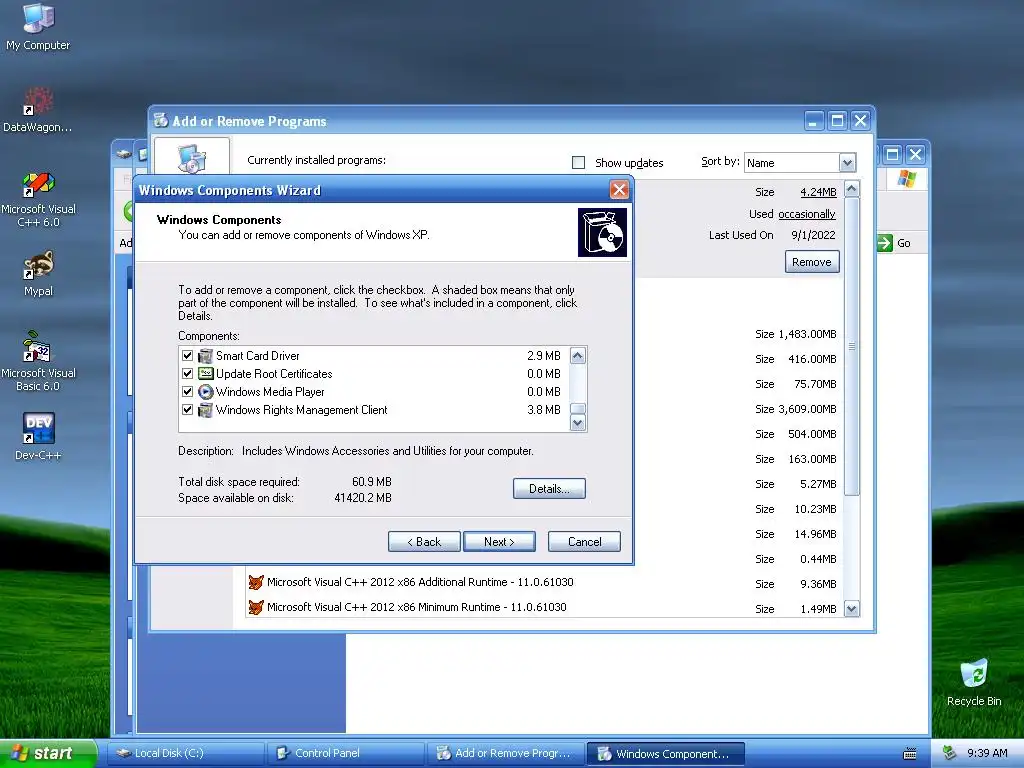Launch the Dev-C++ desktop icon
Viewport: 1024px width, 768px height.
pyautogui.click(x=38, y=436)
